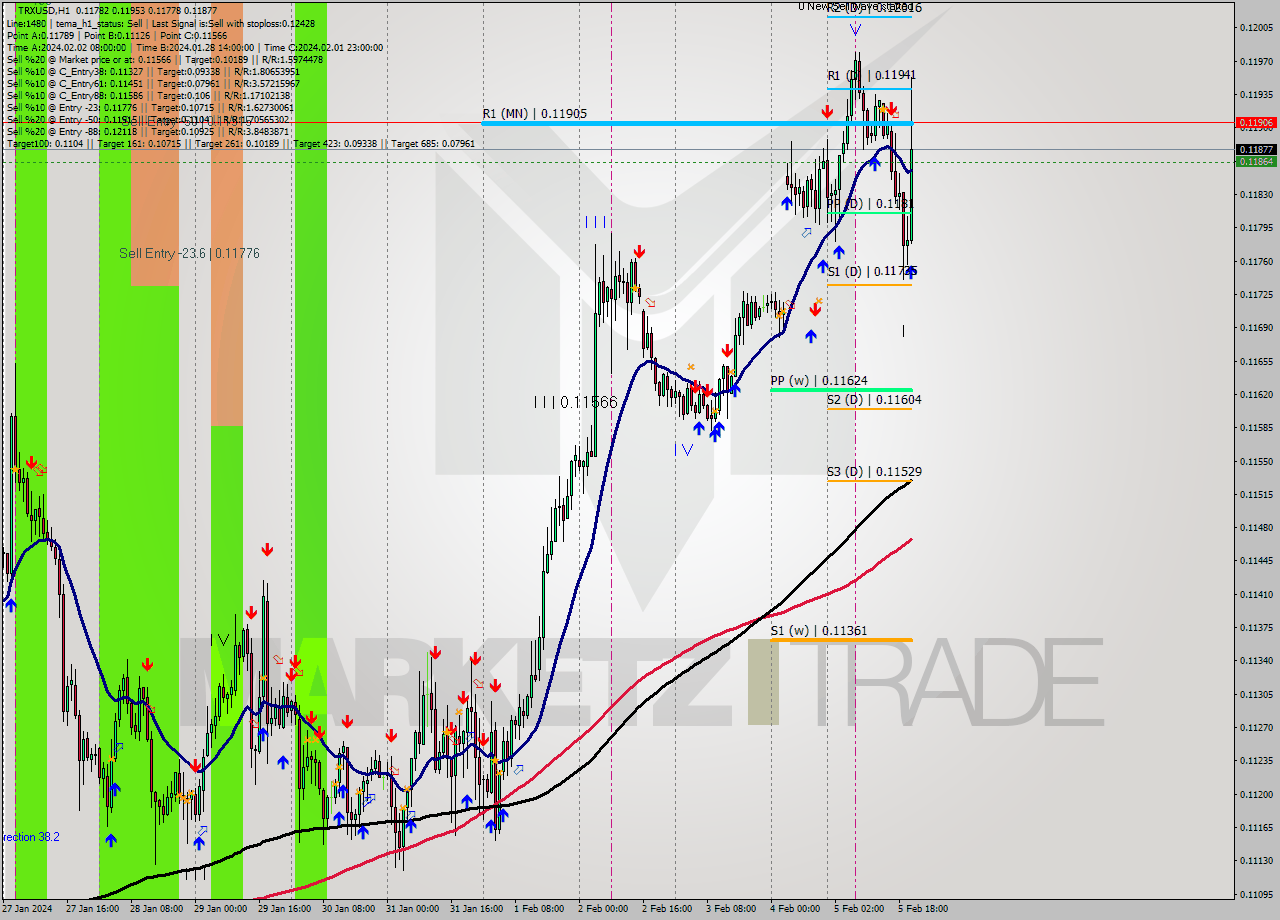
Task: Click the red arrow left of R1 (D) label
Action: point(827,112)
